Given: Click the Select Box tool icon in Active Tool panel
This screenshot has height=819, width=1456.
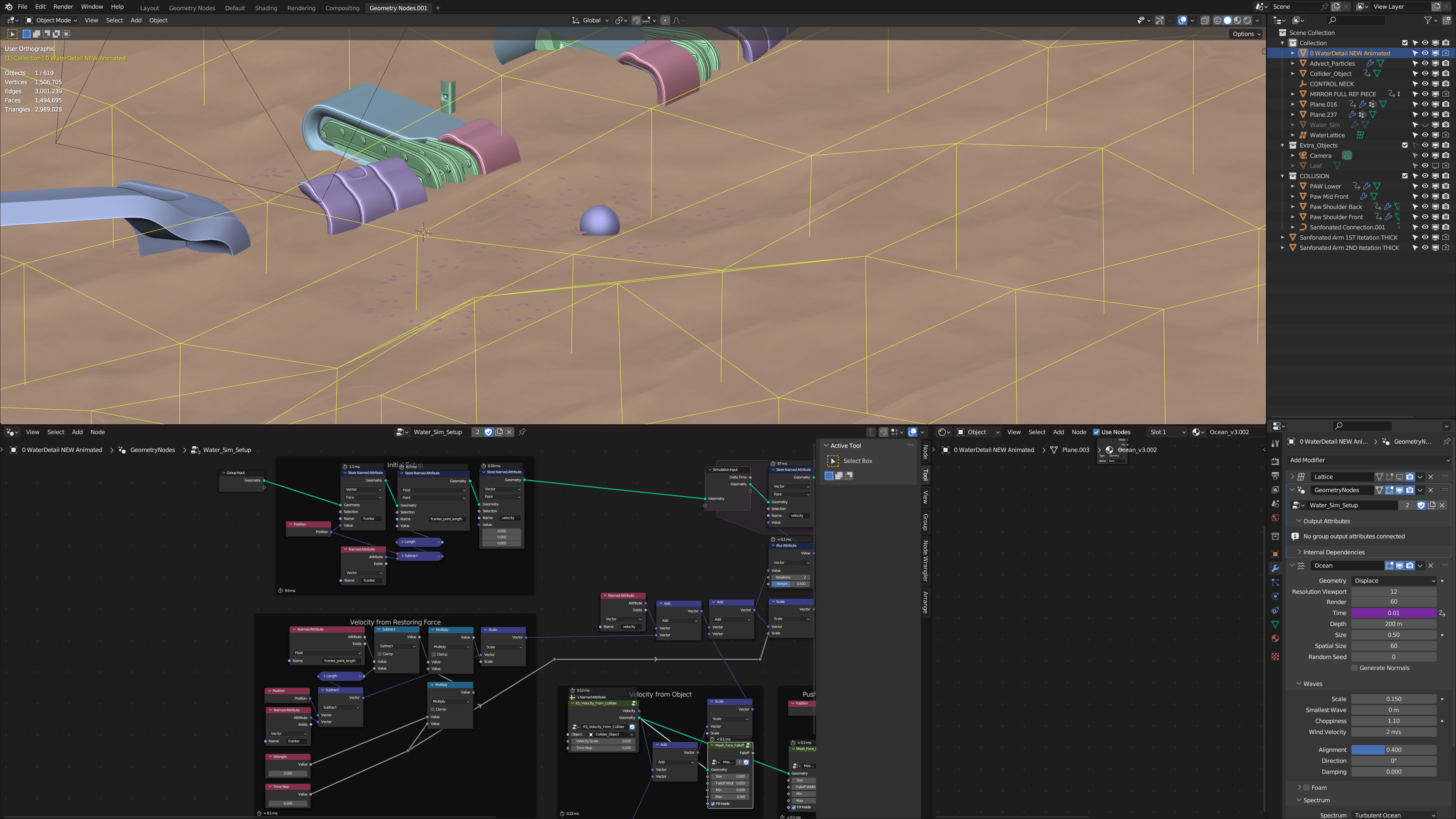Looking at the screenshot, I should (833, 461).
